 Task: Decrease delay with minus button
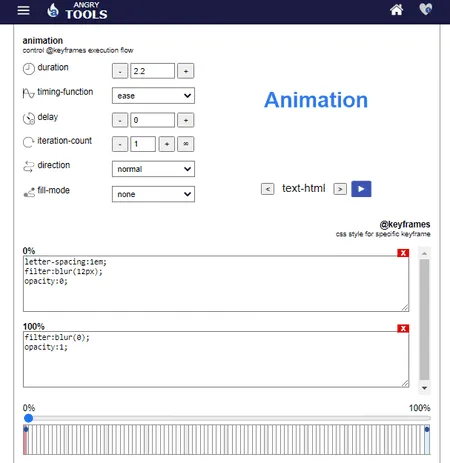pyautogui.click(x=120, y=120)
